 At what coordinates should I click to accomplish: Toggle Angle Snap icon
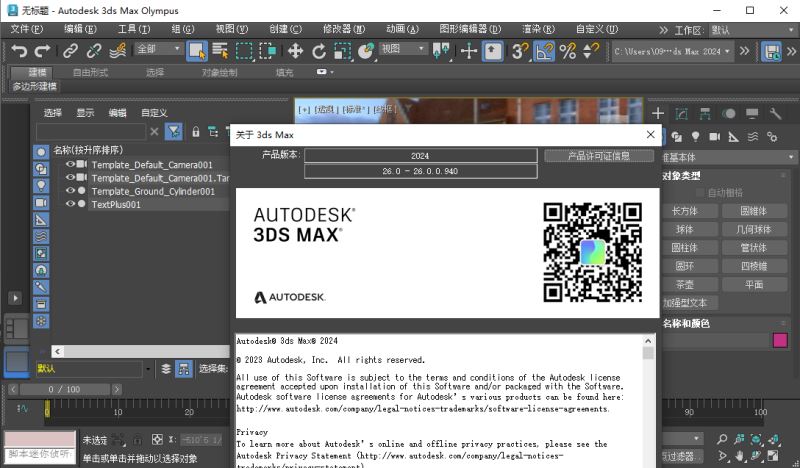tap(544, 51)
